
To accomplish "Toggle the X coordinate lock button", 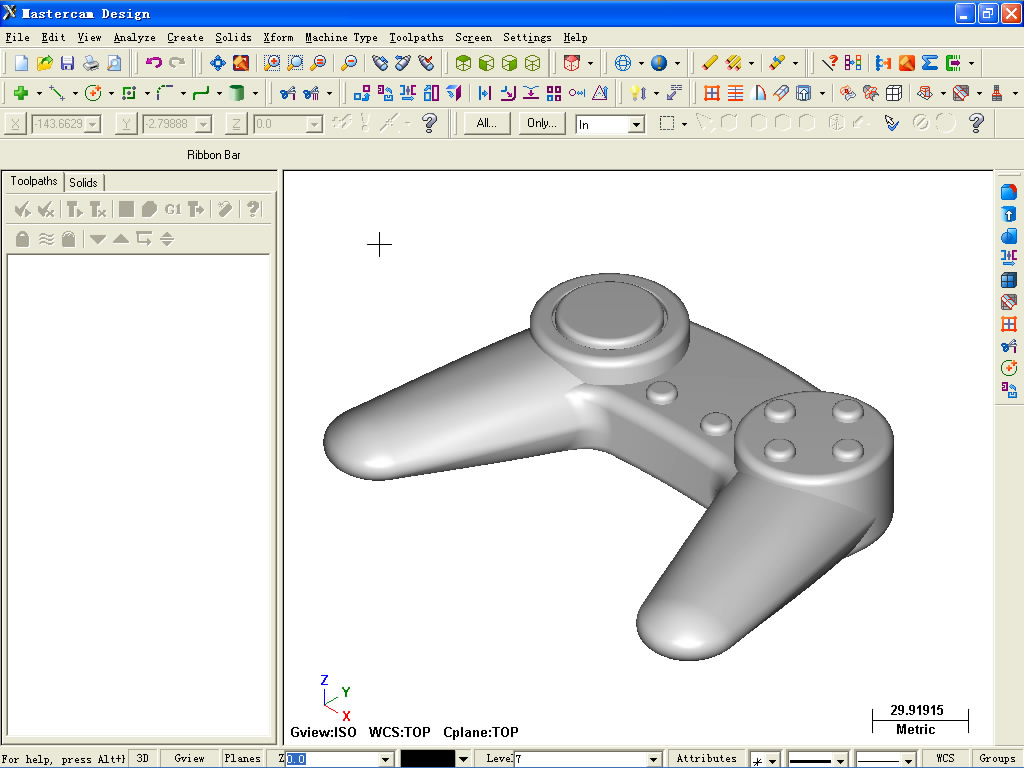I will click(x=15, y=123).
